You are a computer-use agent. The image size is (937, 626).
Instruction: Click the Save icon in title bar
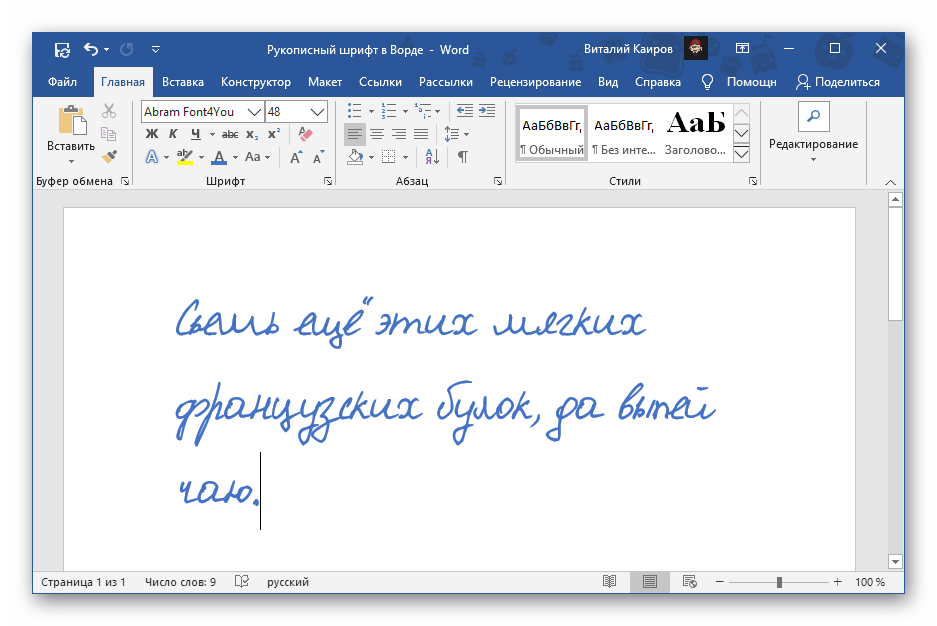[x=62, y=50]
